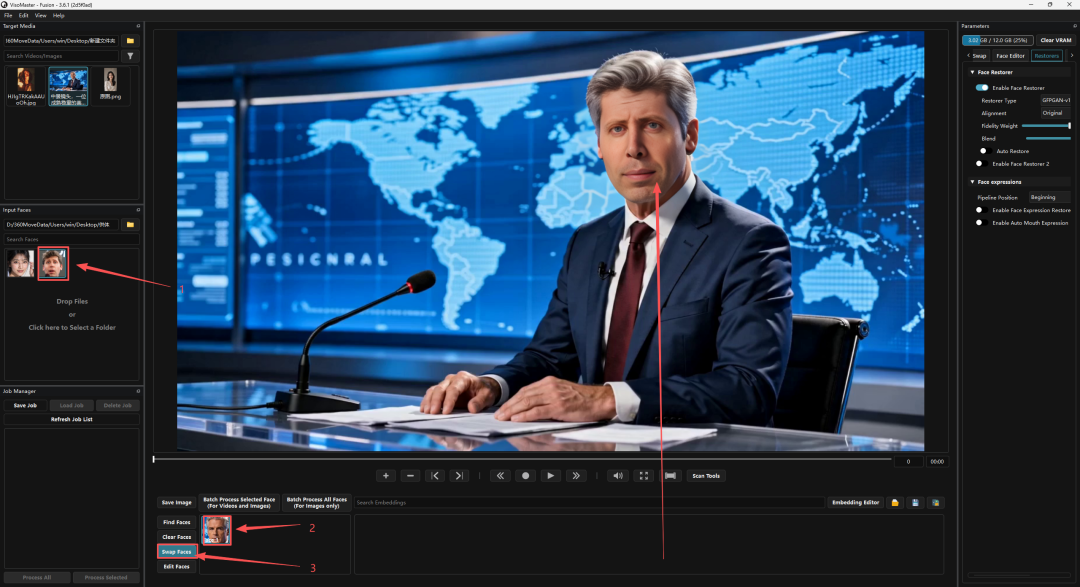The width and height of the screenshot is (1080, 587).
Task: Click the save-as embeddings icon
Action: click(x=935, y=503)
